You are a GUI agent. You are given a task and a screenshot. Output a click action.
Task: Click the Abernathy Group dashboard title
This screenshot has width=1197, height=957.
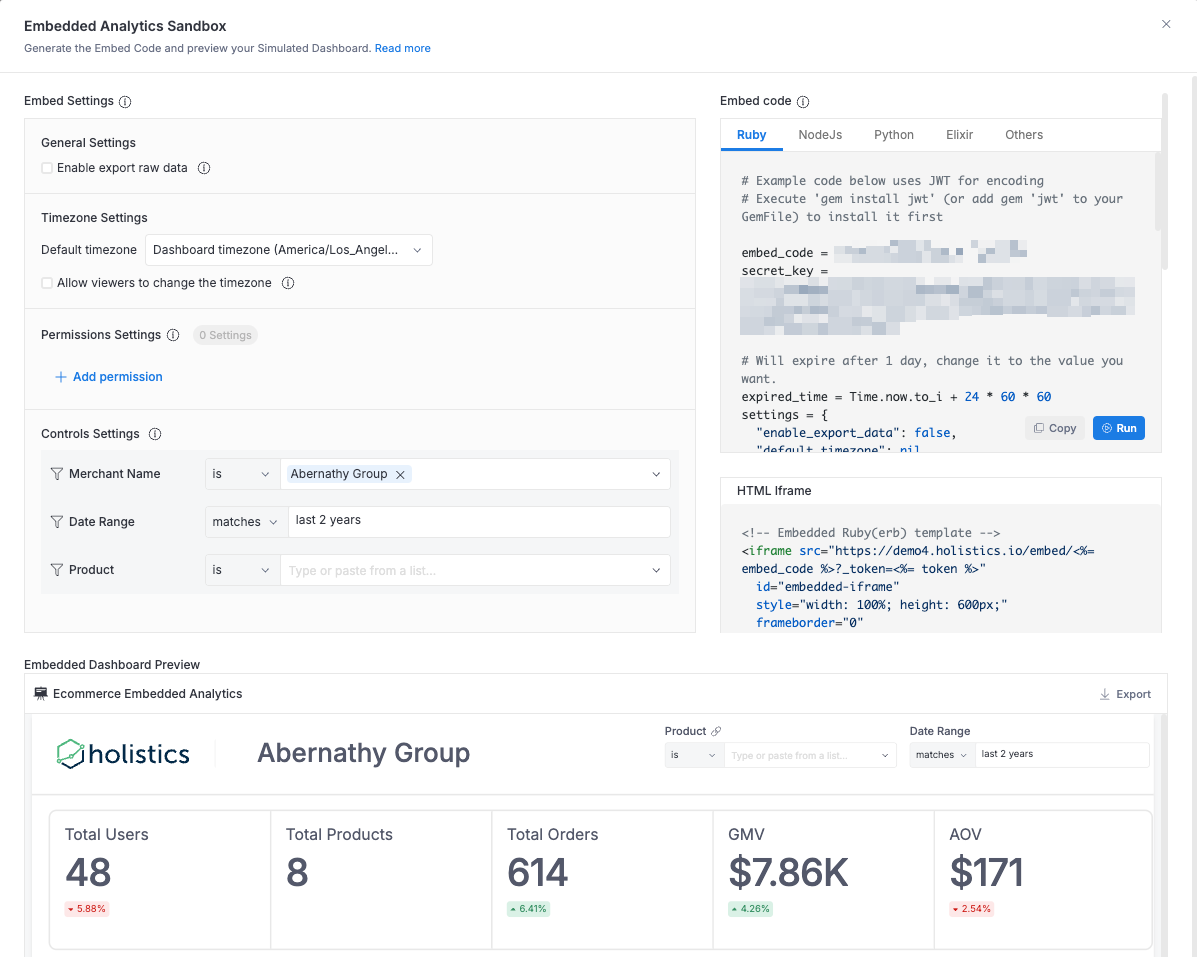(363, 753)
